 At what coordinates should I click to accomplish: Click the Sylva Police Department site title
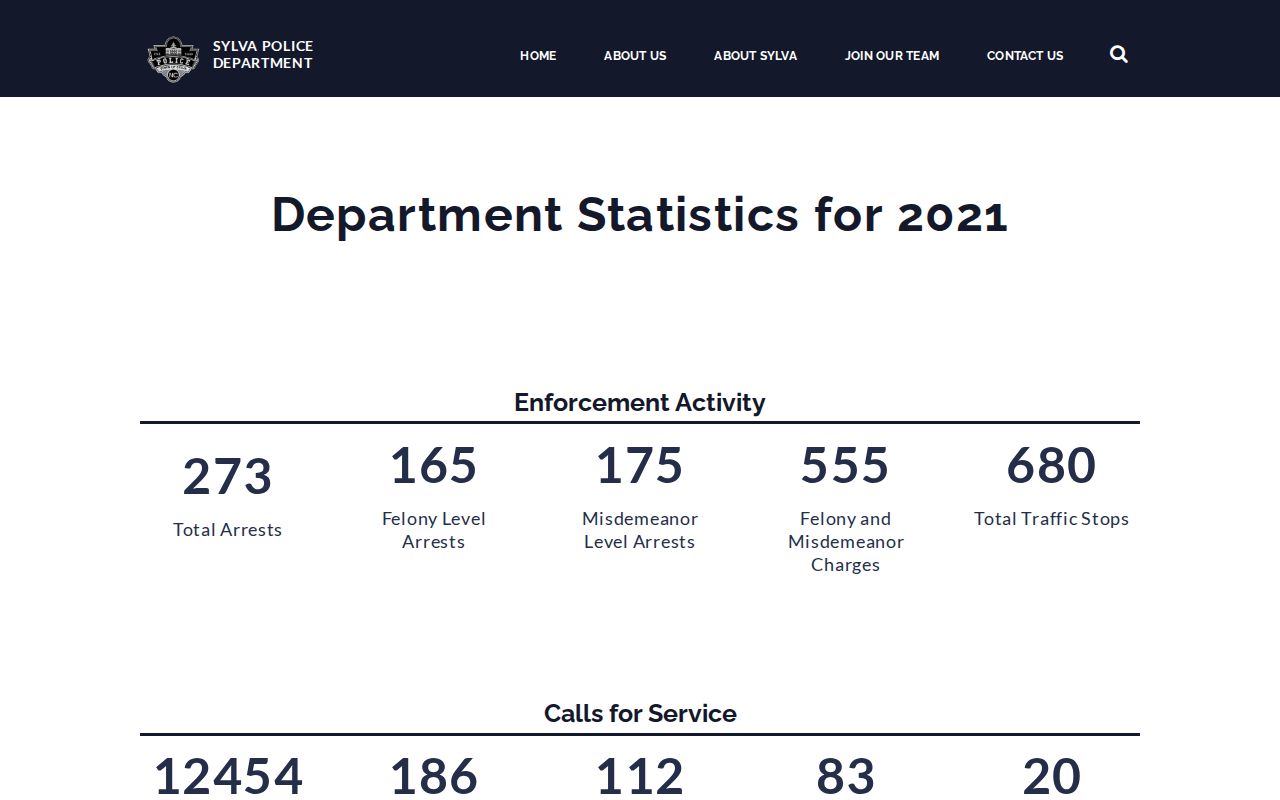pos(263,54)
